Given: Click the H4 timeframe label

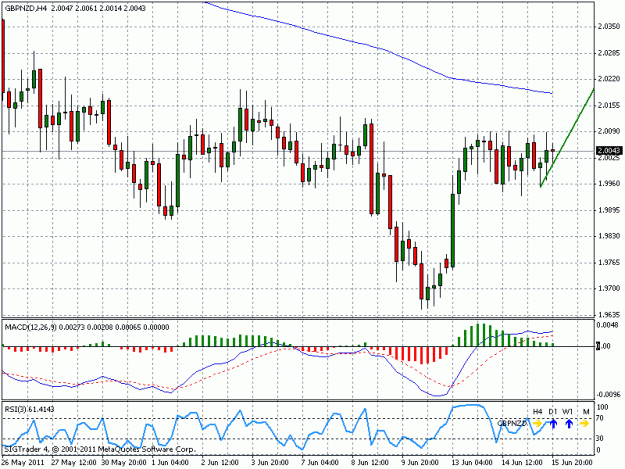Looking at the screenshot, I should pos(537,411).
